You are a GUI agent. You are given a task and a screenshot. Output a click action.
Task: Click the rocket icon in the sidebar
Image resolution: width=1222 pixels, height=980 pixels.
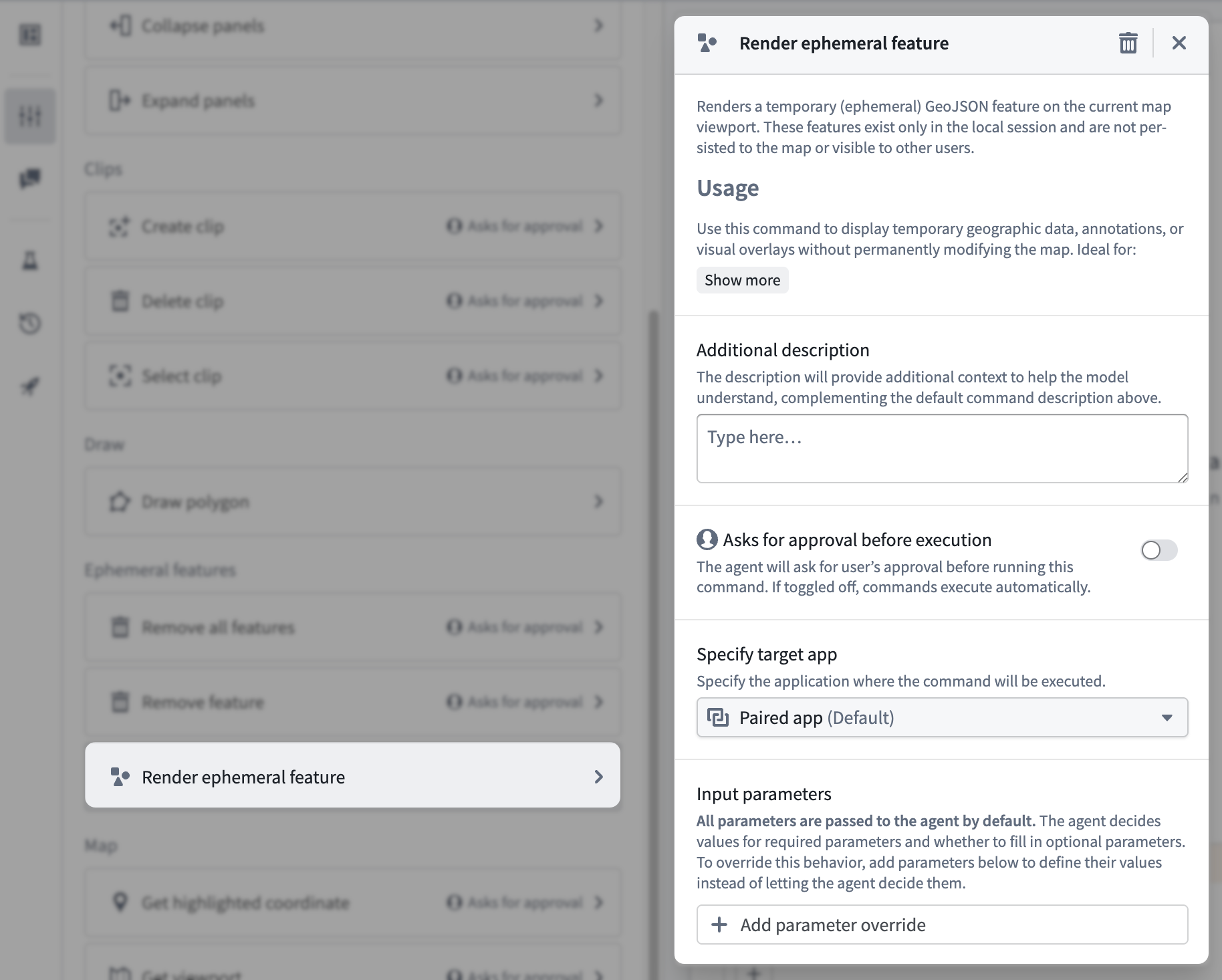(30, 386)
